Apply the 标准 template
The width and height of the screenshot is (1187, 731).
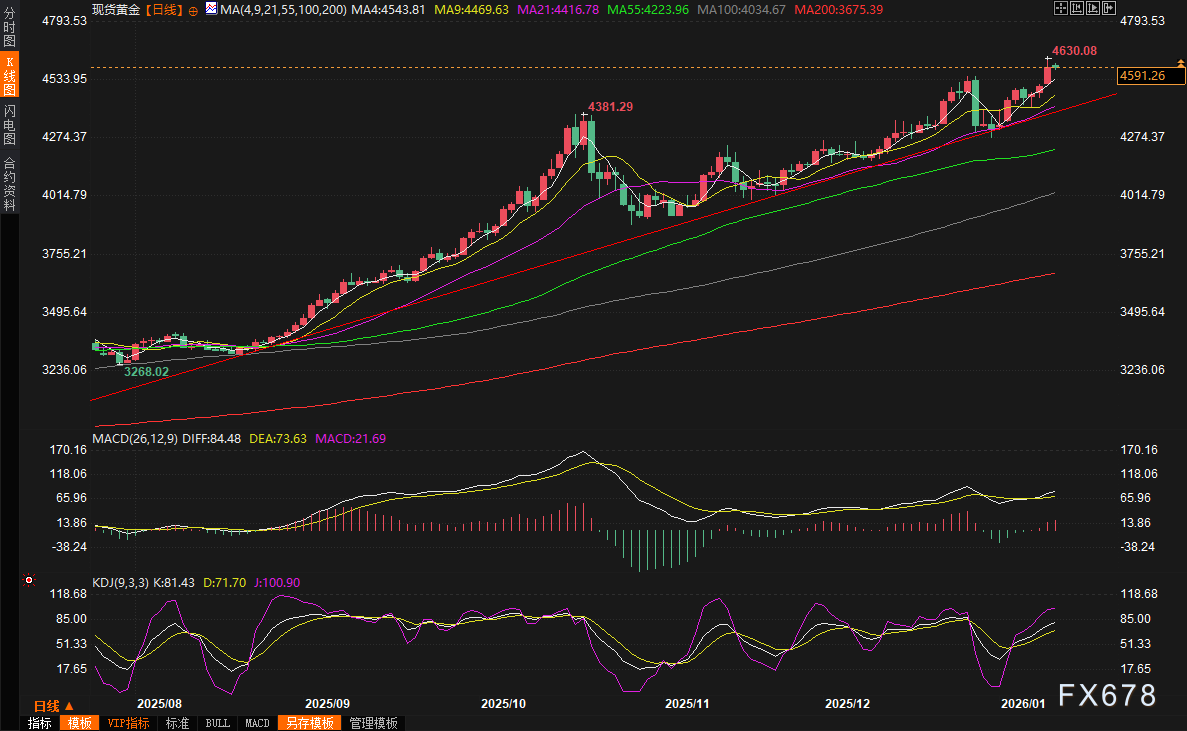coord(177,723)
